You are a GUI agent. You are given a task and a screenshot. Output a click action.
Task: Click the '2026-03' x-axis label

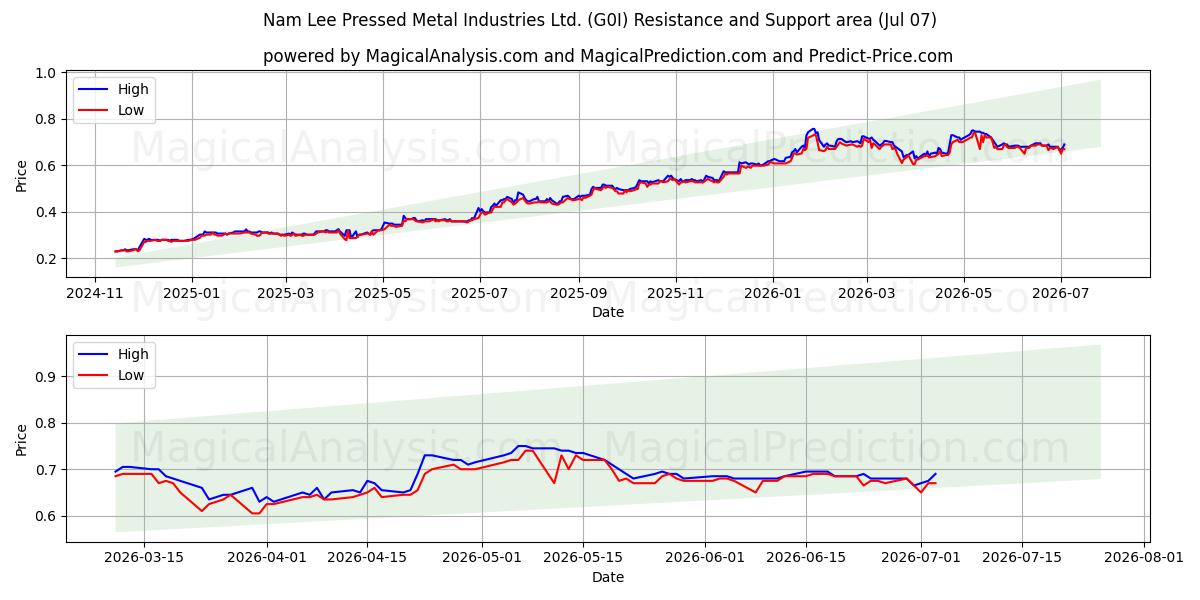click(866, 294)
